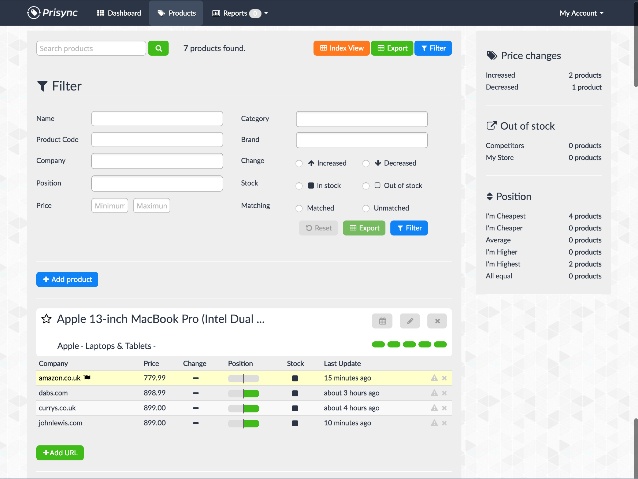
Task: Click stock icon in currys.co.uk row
Action: pos(295,408)
